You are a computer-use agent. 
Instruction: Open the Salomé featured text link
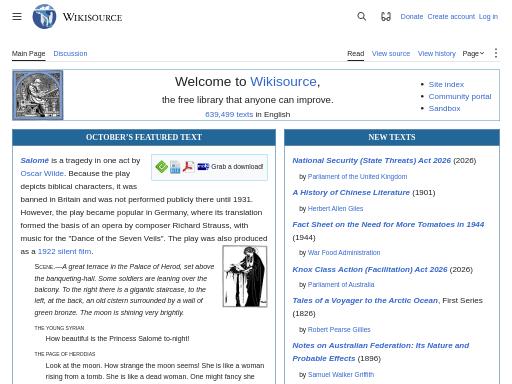[35, 160]
